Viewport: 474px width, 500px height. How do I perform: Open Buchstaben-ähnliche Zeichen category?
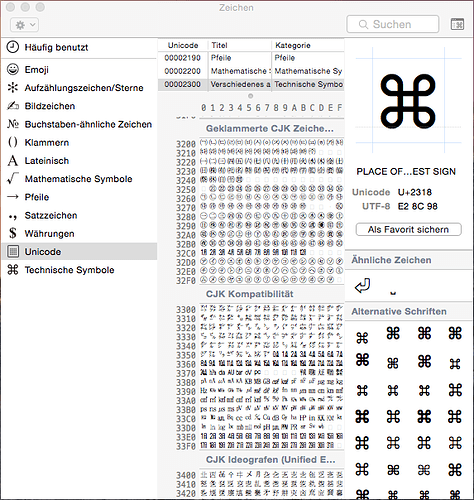point(79,124)
